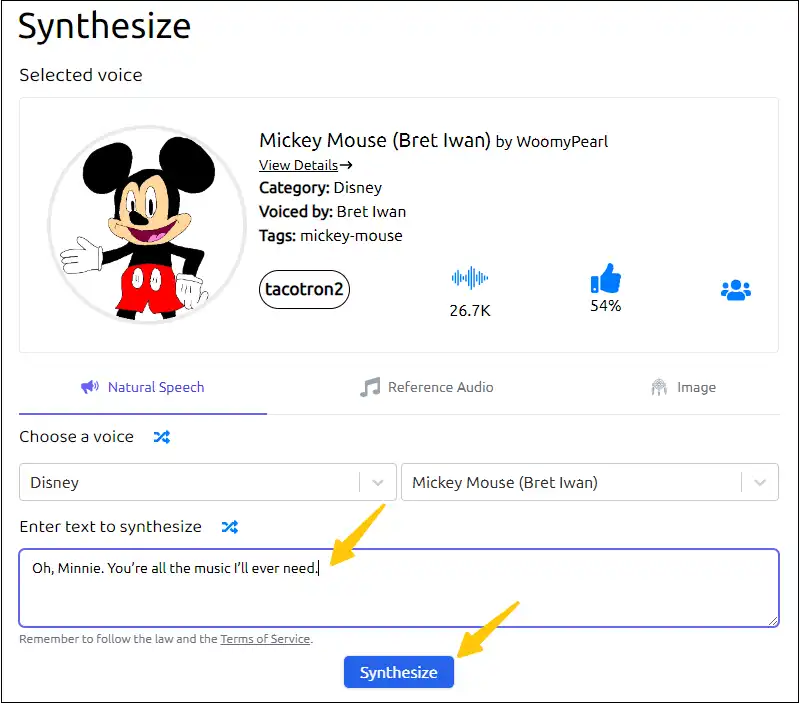Click the Synthesize page heading
Image resolution: width=799 pixels, height=703 pixels.
click(104, 26)
